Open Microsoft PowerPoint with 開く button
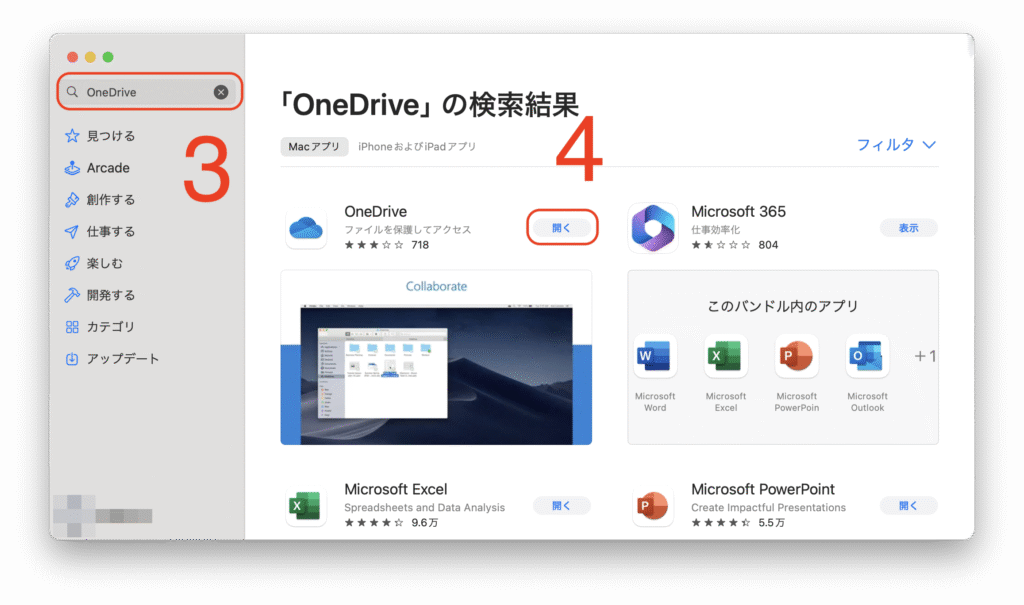Screen dimensions: 1024x605 (908, 505)
